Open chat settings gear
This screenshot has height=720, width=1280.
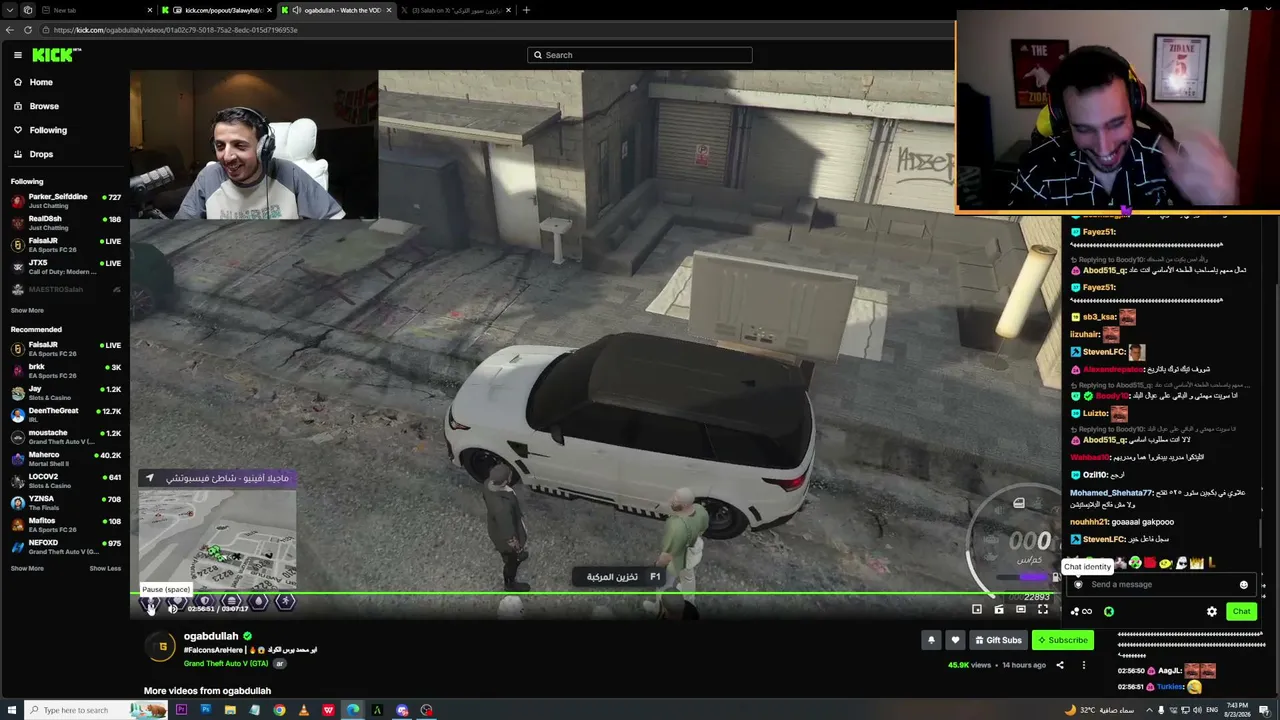(x=1212, y=611)
